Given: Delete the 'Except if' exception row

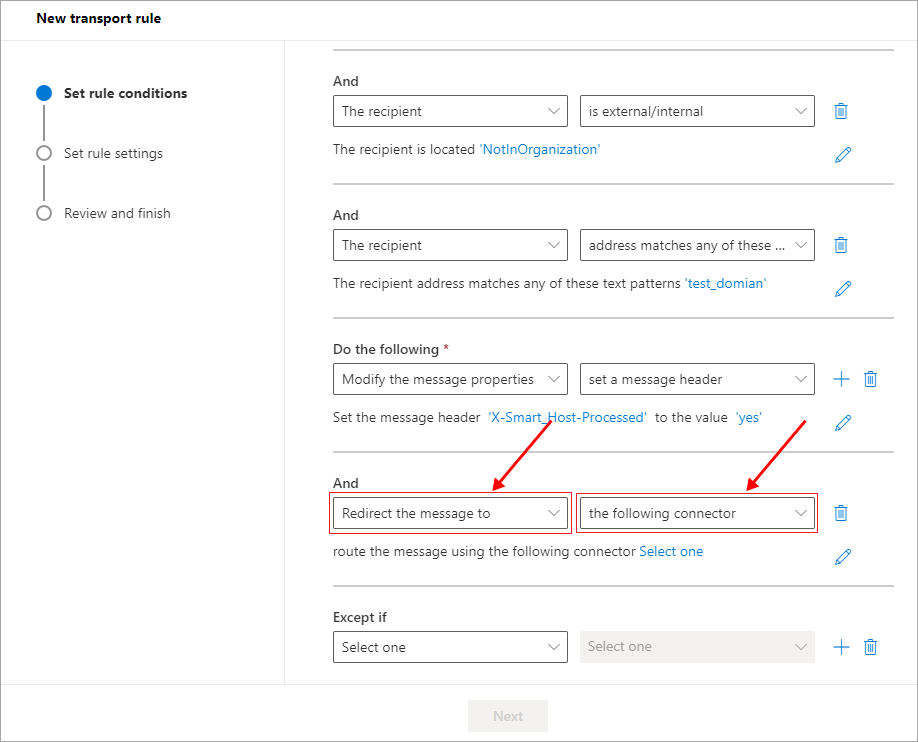Looking at the screenshot, I should pos(870,647).
